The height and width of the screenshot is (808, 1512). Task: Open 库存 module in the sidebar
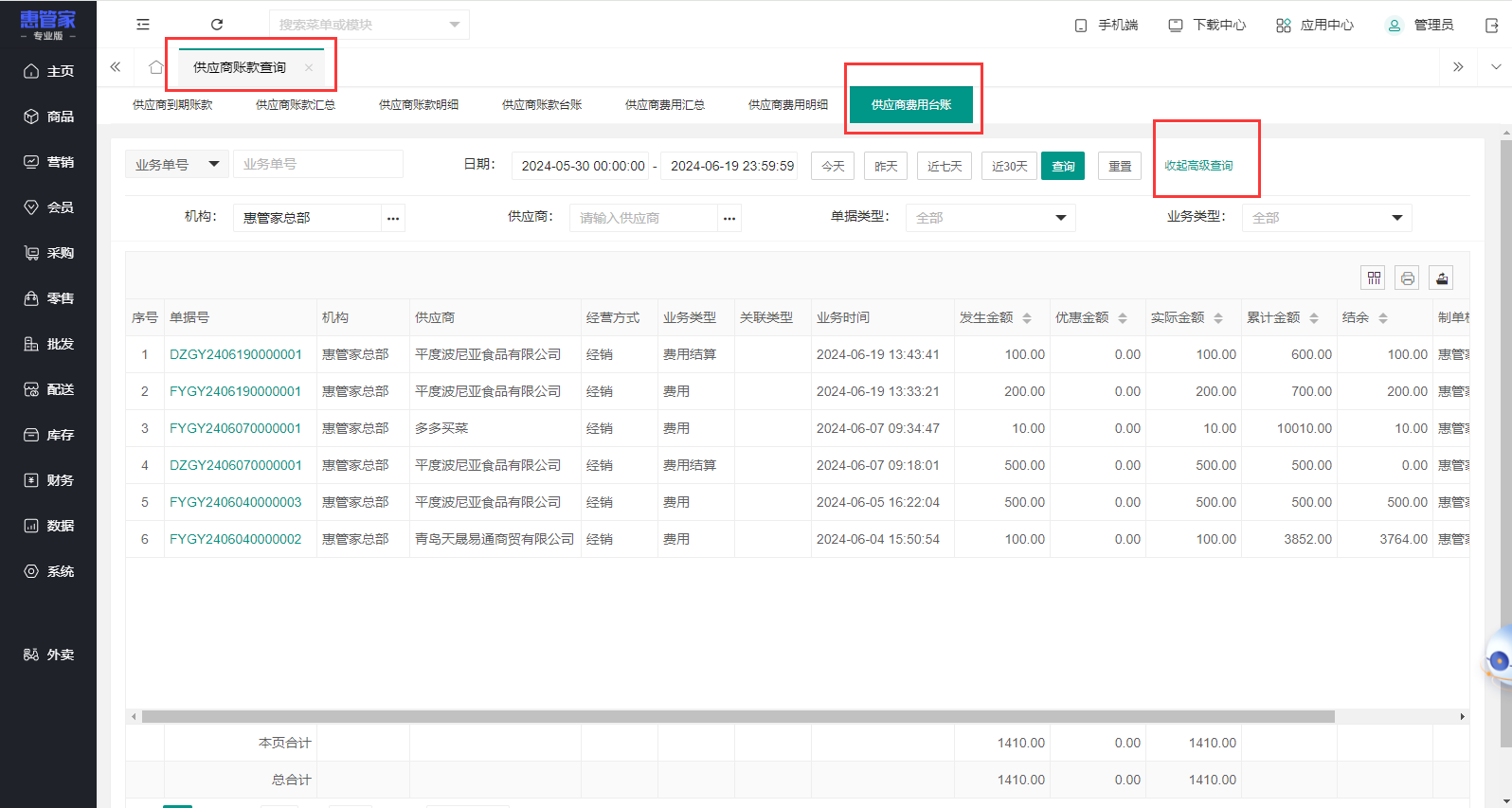coord(48,435)
